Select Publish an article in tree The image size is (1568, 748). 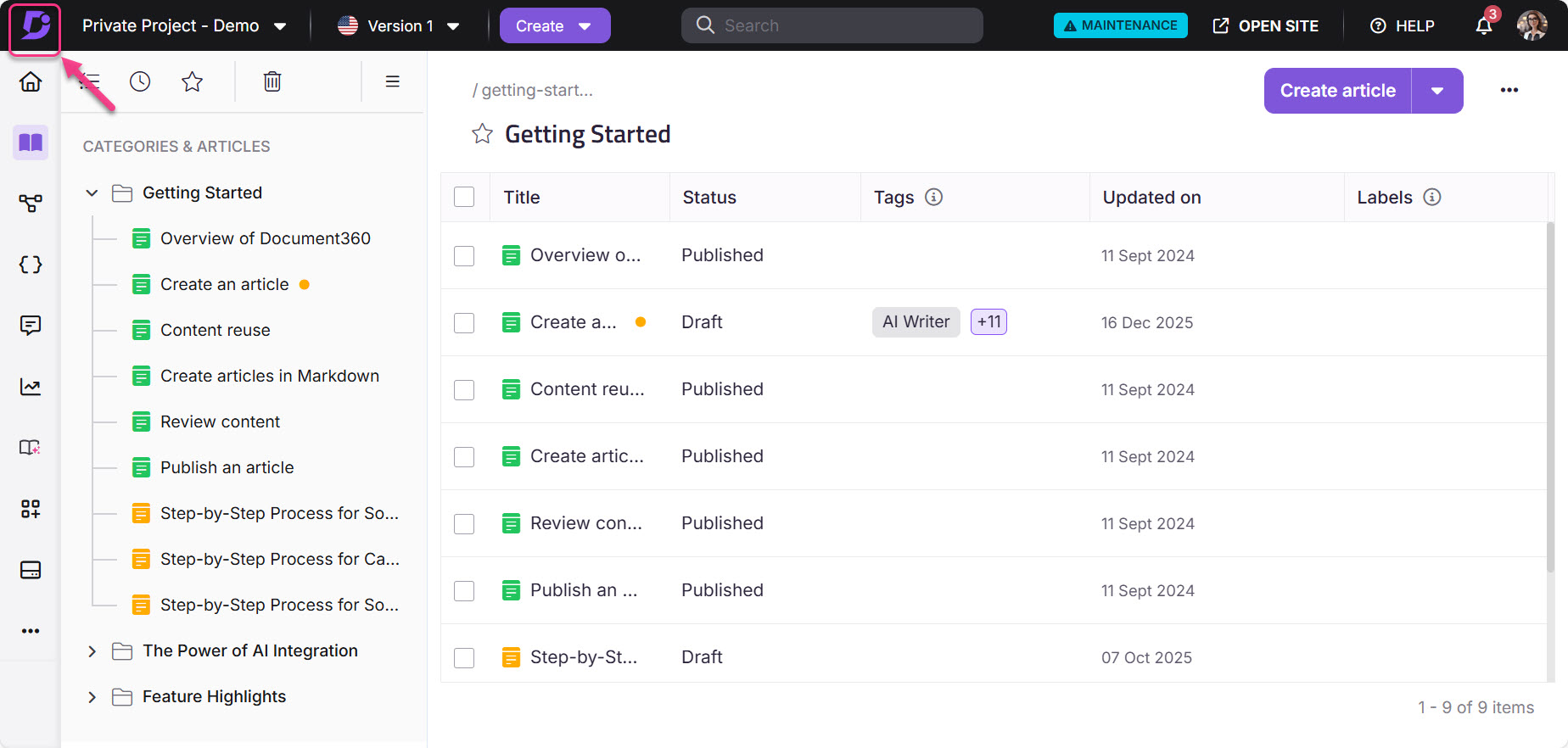(x=227, y=467)
